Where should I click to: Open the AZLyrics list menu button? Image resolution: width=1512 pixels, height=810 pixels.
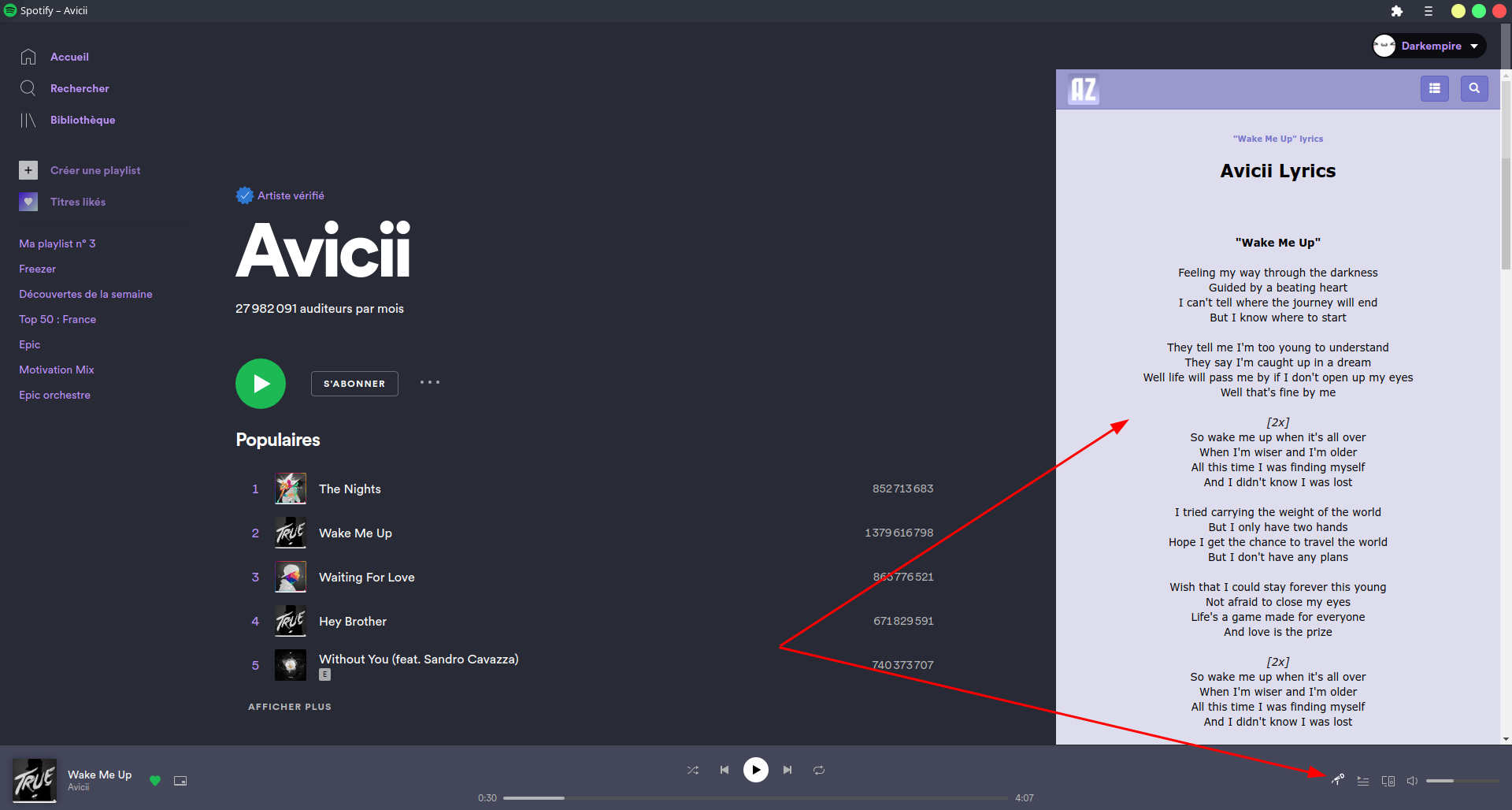point(1435,88)
